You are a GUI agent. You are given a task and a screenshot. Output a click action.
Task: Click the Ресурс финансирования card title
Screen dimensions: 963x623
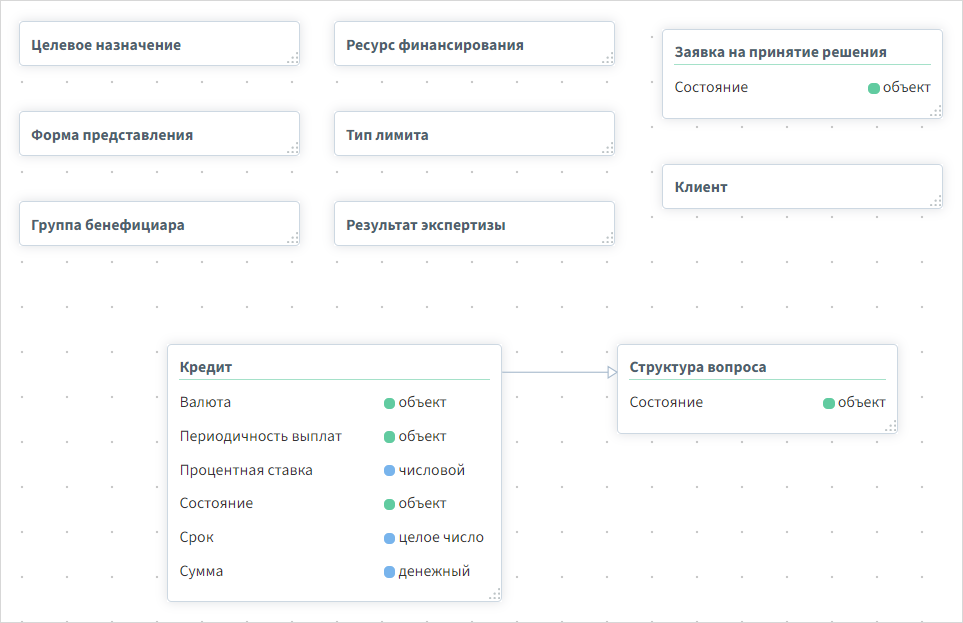click(x=435, y=45)
